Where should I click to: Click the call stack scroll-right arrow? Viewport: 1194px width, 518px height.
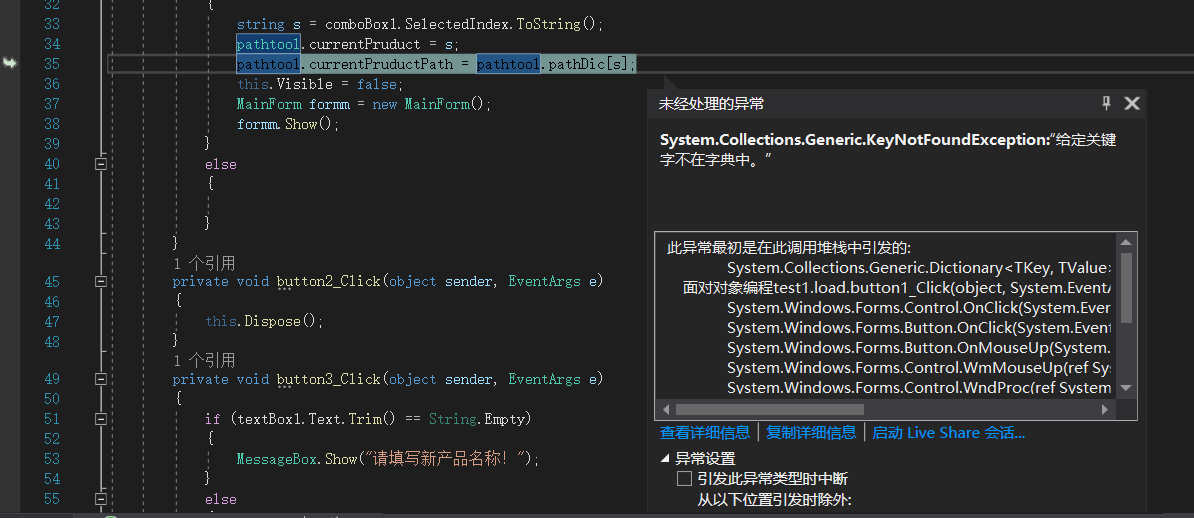coord(1105,409)
